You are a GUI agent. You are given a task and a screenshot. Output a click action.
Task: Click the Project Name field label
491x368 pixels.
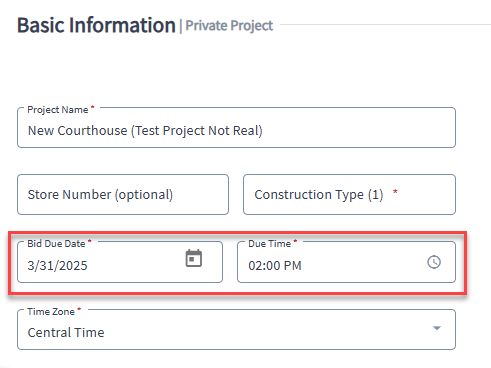click(58, 110)
